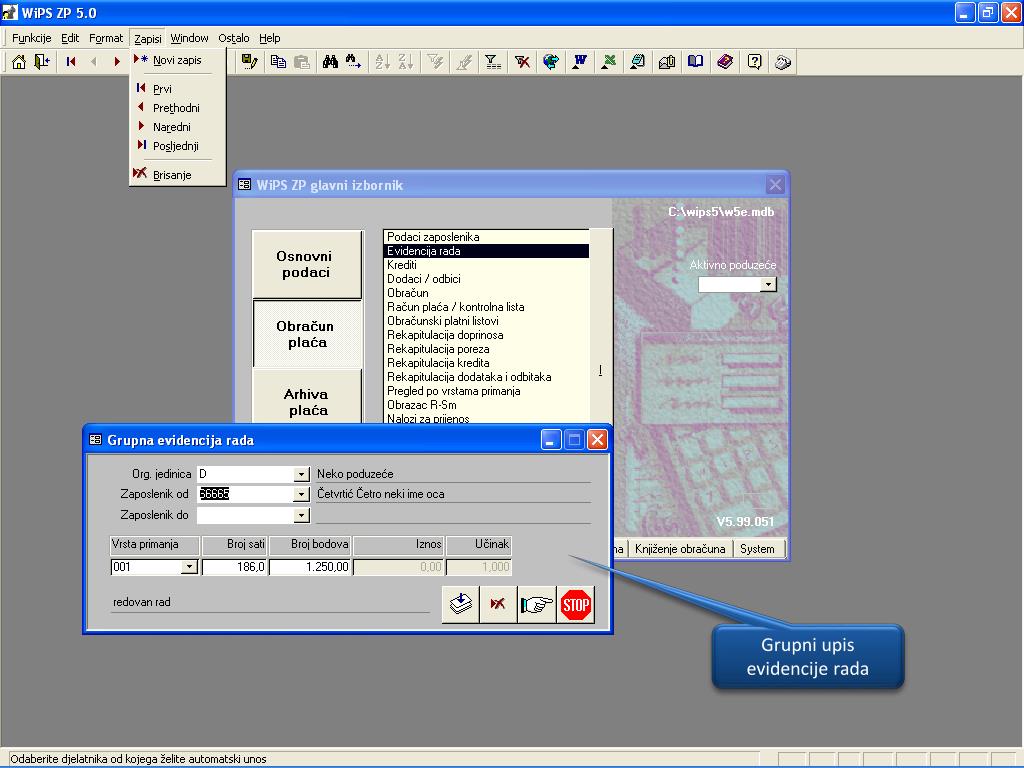Viewport: 1024px width, 768px height.
Task: Click the Broj sati field showing 186,0
Action: coord(234,567)
